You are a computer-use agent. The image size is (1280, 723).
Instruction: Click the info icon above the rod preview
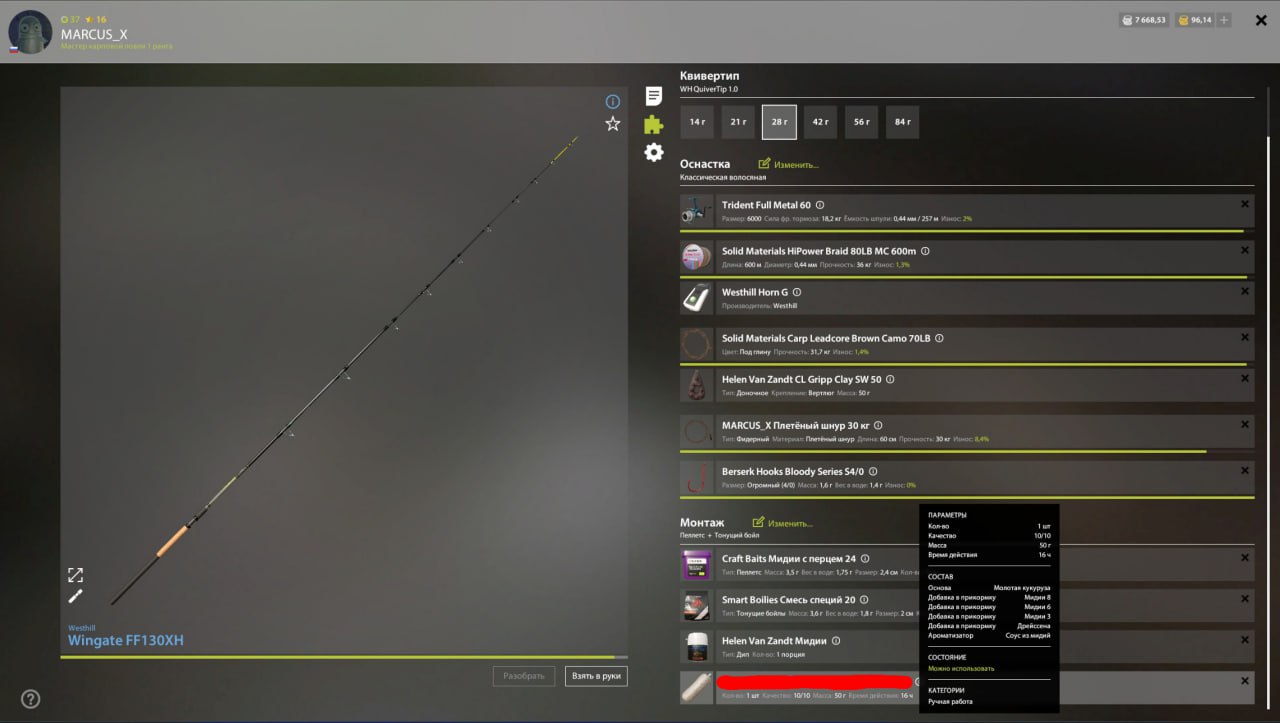(x=613, y=101)
